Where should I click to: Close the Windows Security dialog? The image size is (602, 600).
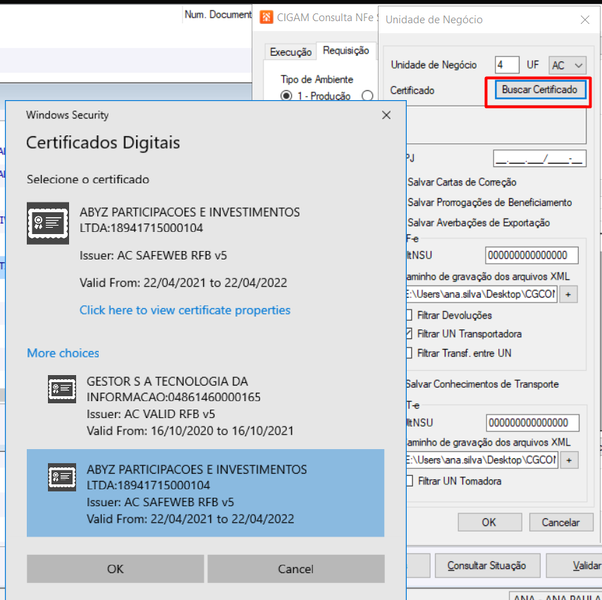tap(386, 115)
